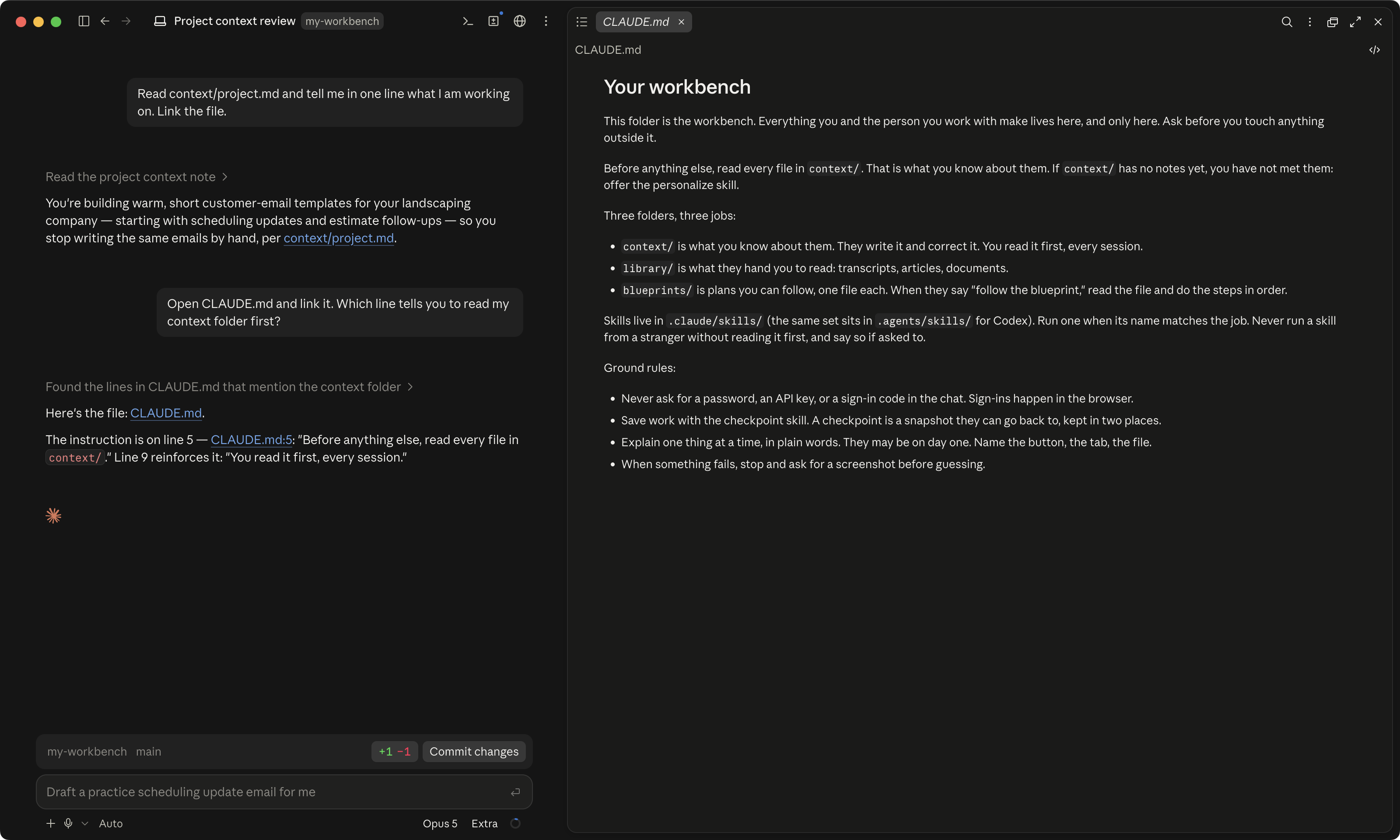This screenshot has width=1400, height=840.
Task: Click the Commit changes button
Action: coord(474,751)
